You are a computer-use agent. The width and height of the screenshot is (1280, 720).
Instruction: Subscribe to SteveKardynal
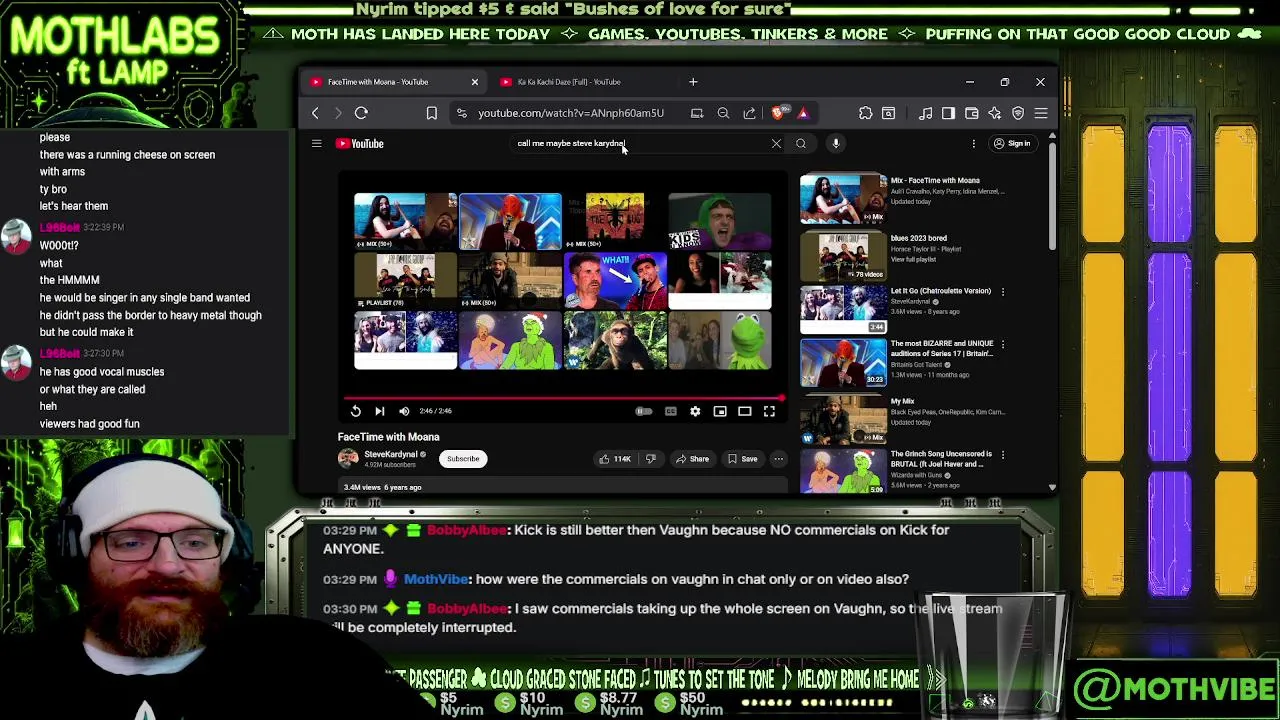pyautogui.click(x=463, y=459)
